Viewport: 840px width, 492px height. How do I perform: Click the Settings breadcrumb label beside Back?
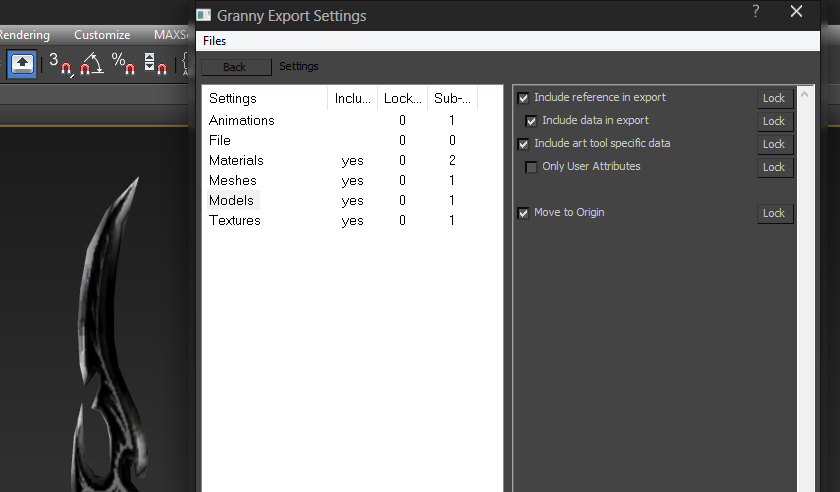pos(298,66)
